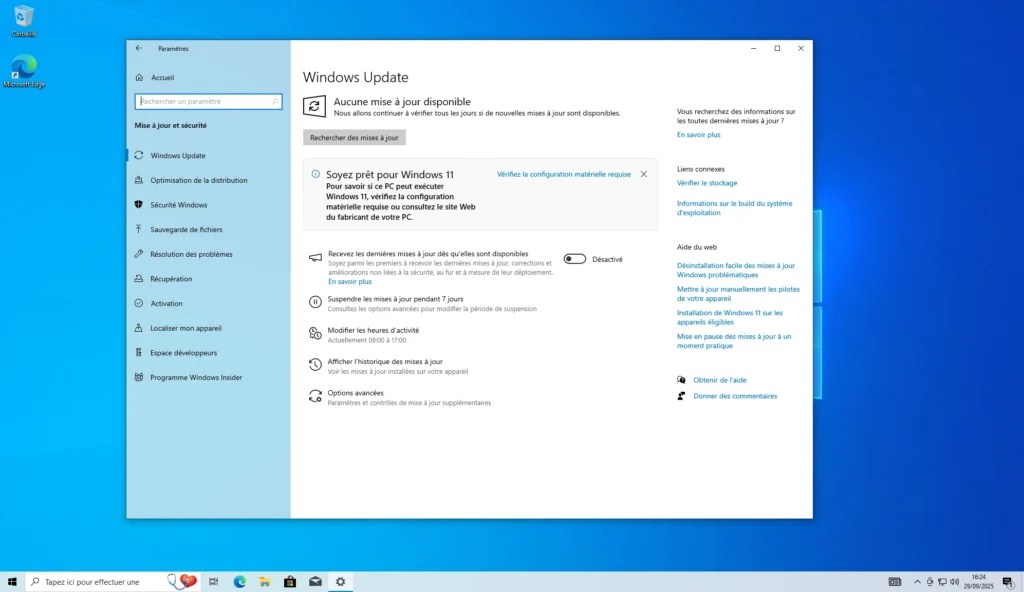This screenshot has height=592, width=1024.
Task: Click the Résolution des problèmes wrench icon
Action: [138, 254]
